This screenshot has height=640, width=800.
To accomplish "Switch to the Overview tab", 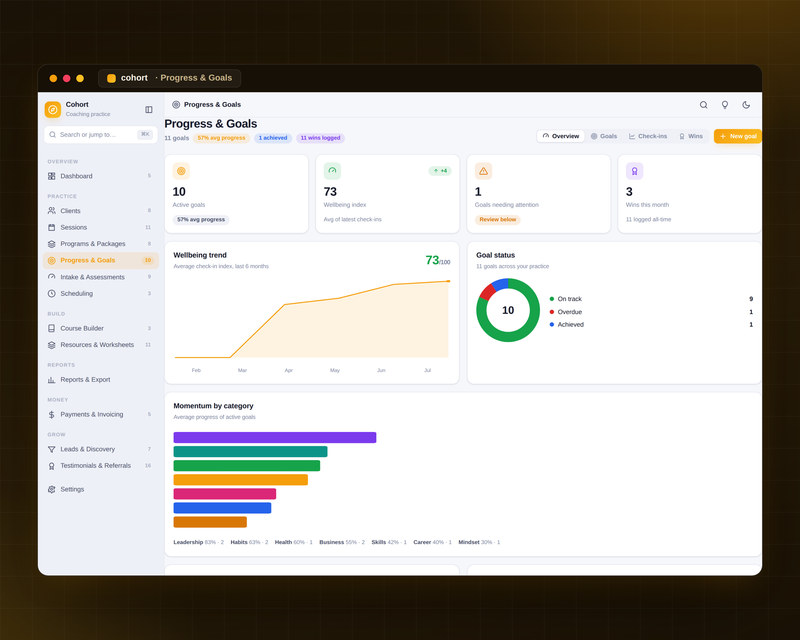I will tap(561, 136).
